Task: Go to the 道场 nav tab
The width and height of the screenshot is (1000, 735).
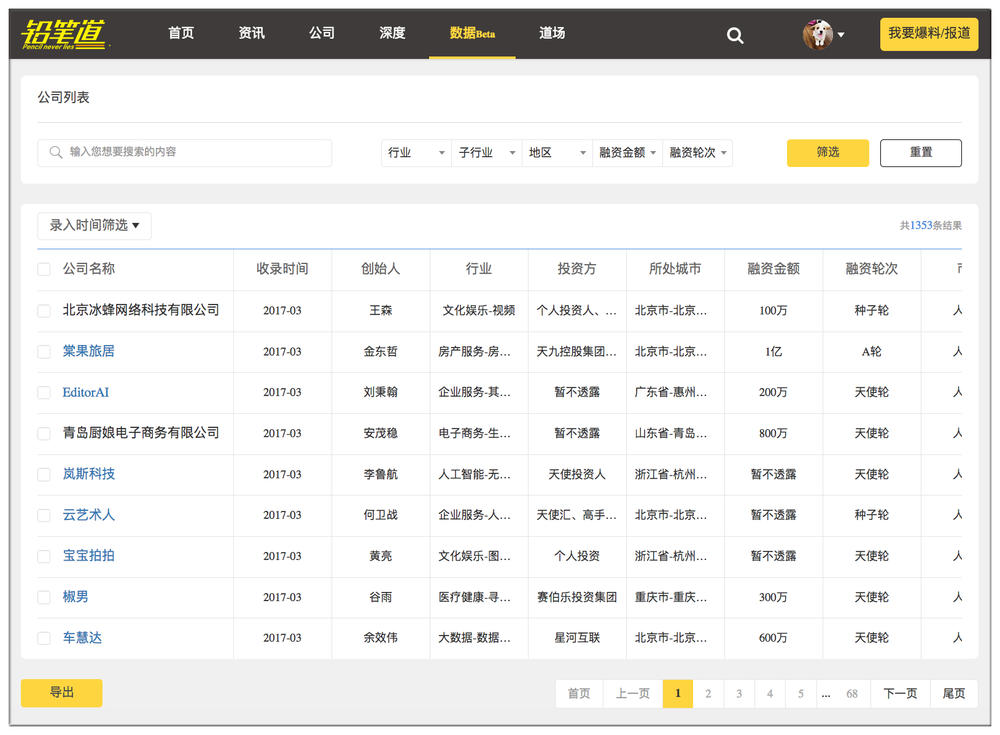Action: point(552,33)
